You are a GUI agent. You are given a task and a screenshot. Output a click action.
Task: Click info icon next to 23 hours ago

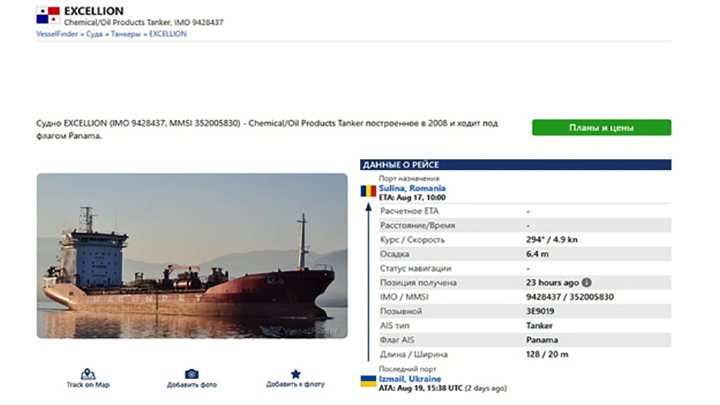(586, 282)
